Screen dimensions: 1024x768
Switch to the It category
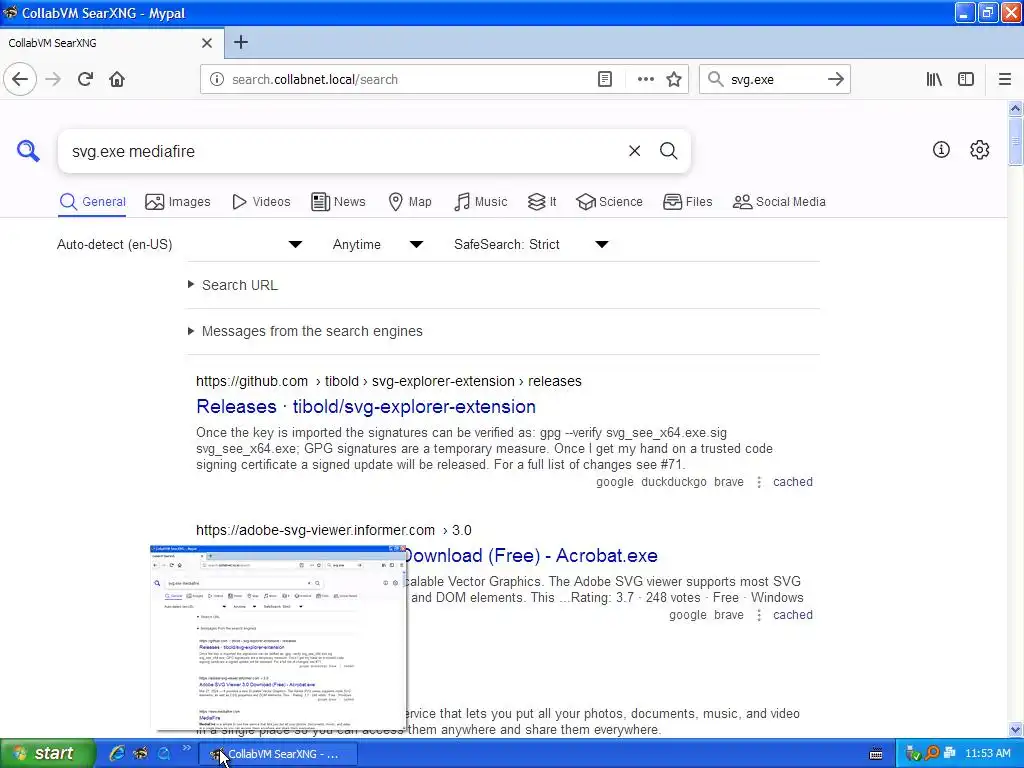[542, 202]
